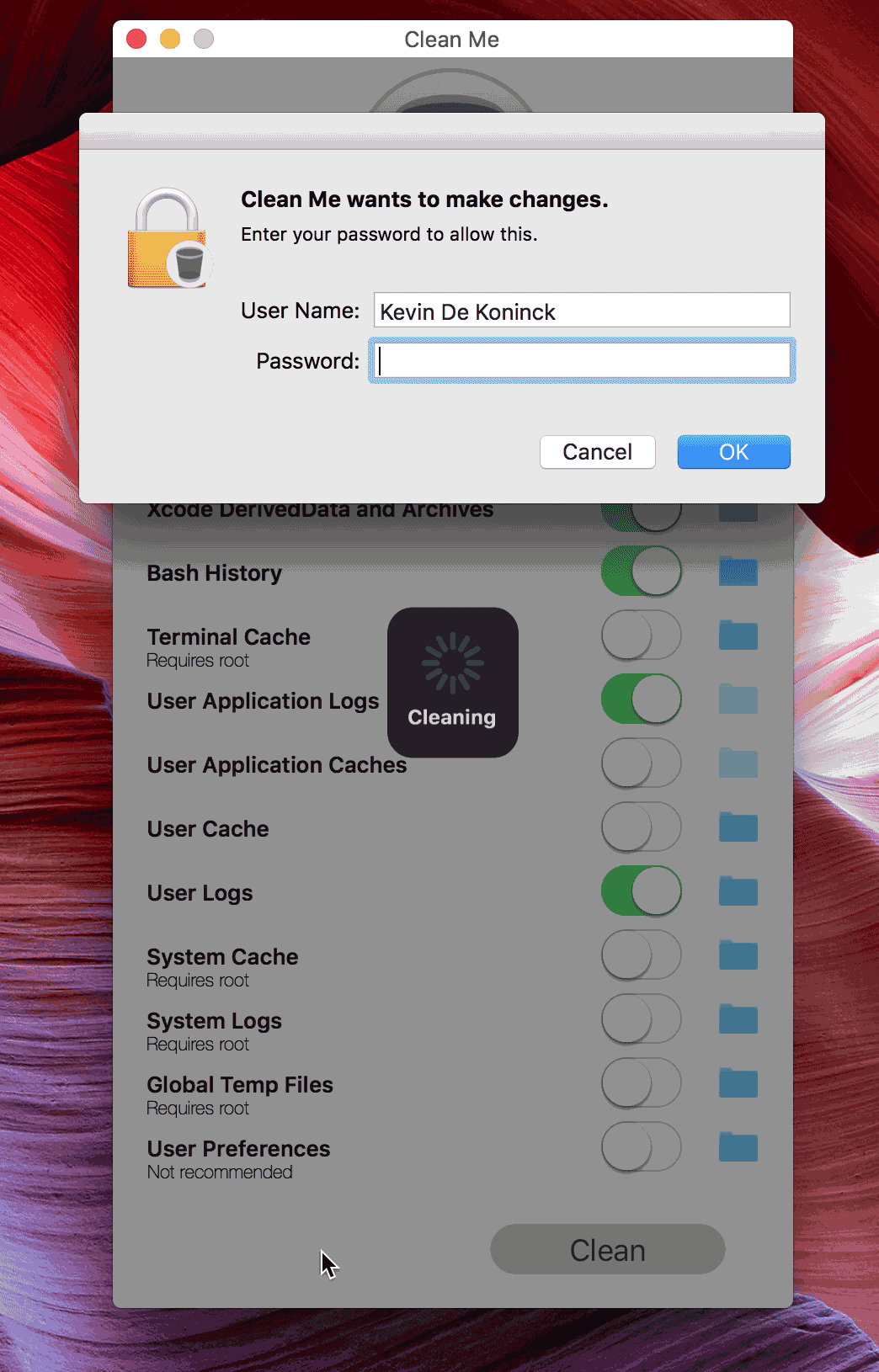
Task: Toggle the System Cache switch
Action: (641, 955)
